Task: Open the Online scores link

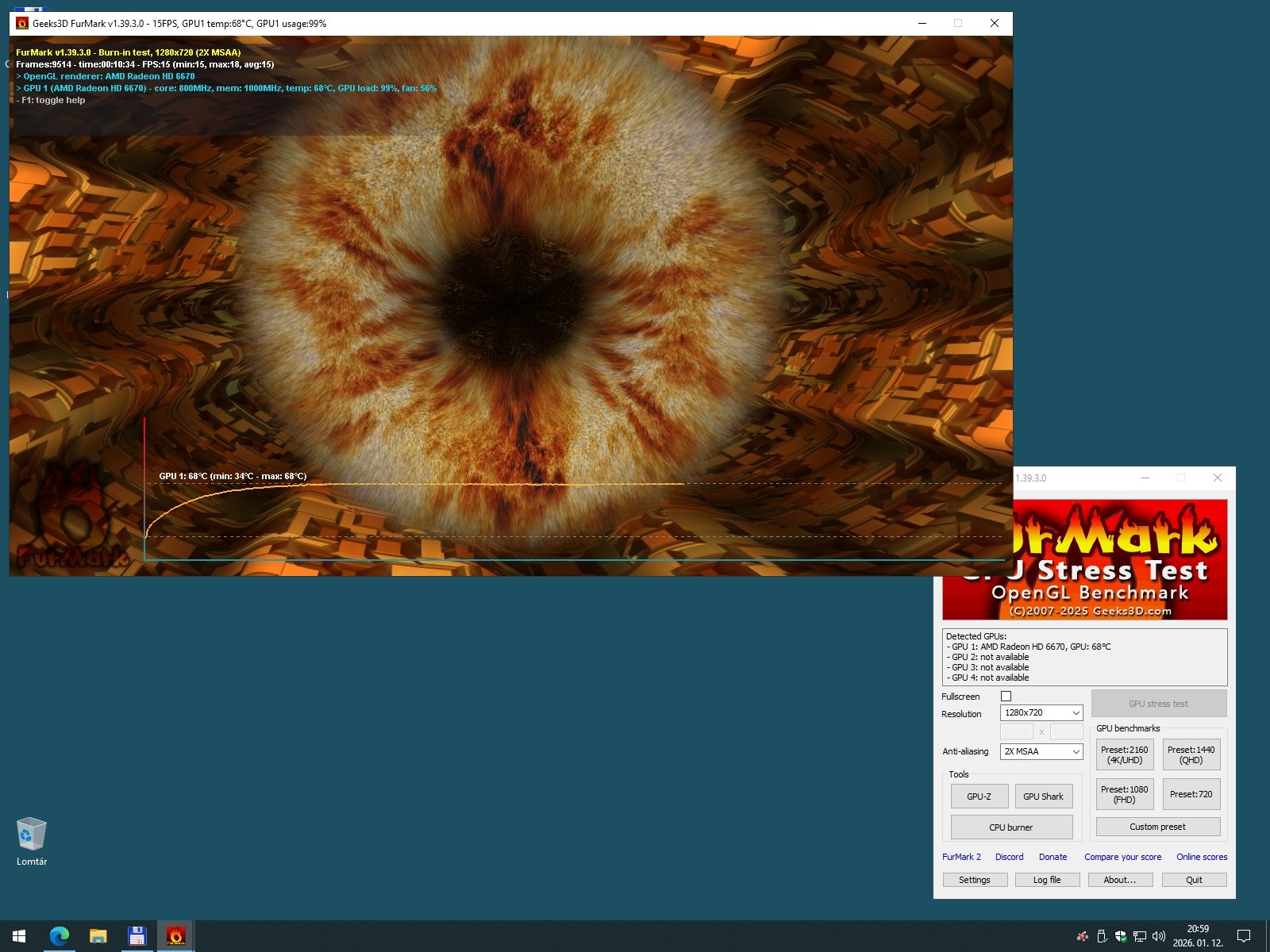Action: [1202, 857]
